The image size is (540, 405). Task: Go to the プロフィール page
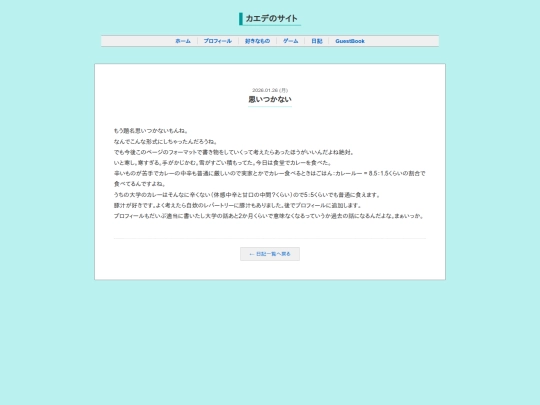(x=218, y=41)
